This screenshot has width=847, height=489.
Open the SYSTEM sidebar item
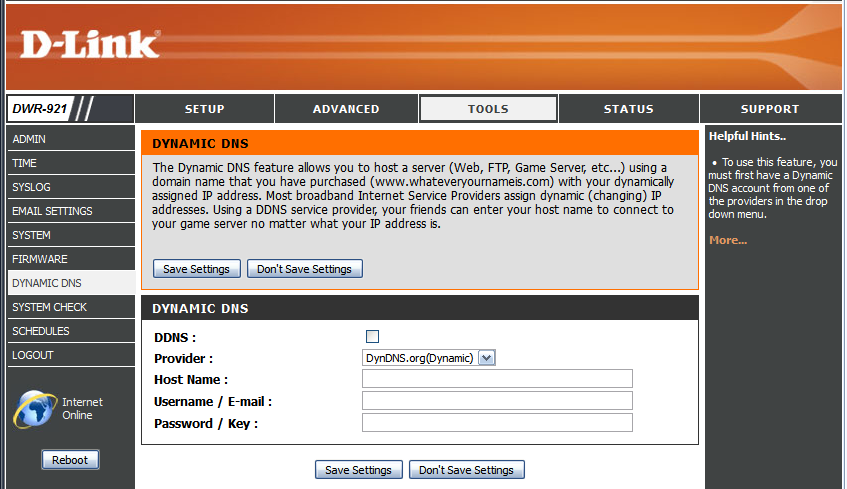[71, 235]
